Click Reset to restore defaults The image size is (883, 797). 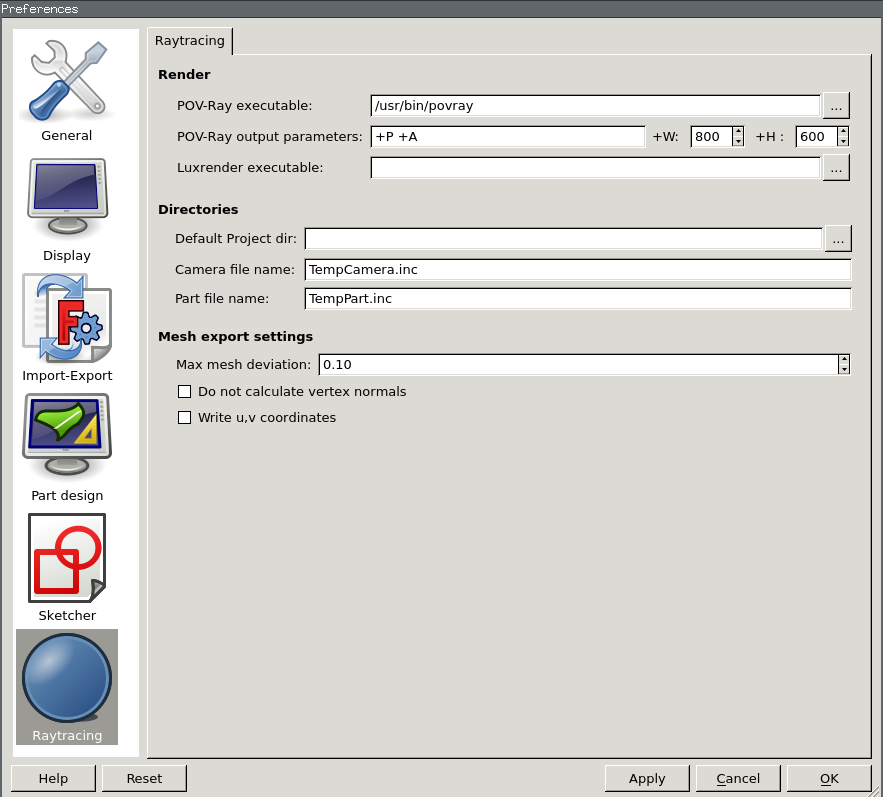(144, 778)
